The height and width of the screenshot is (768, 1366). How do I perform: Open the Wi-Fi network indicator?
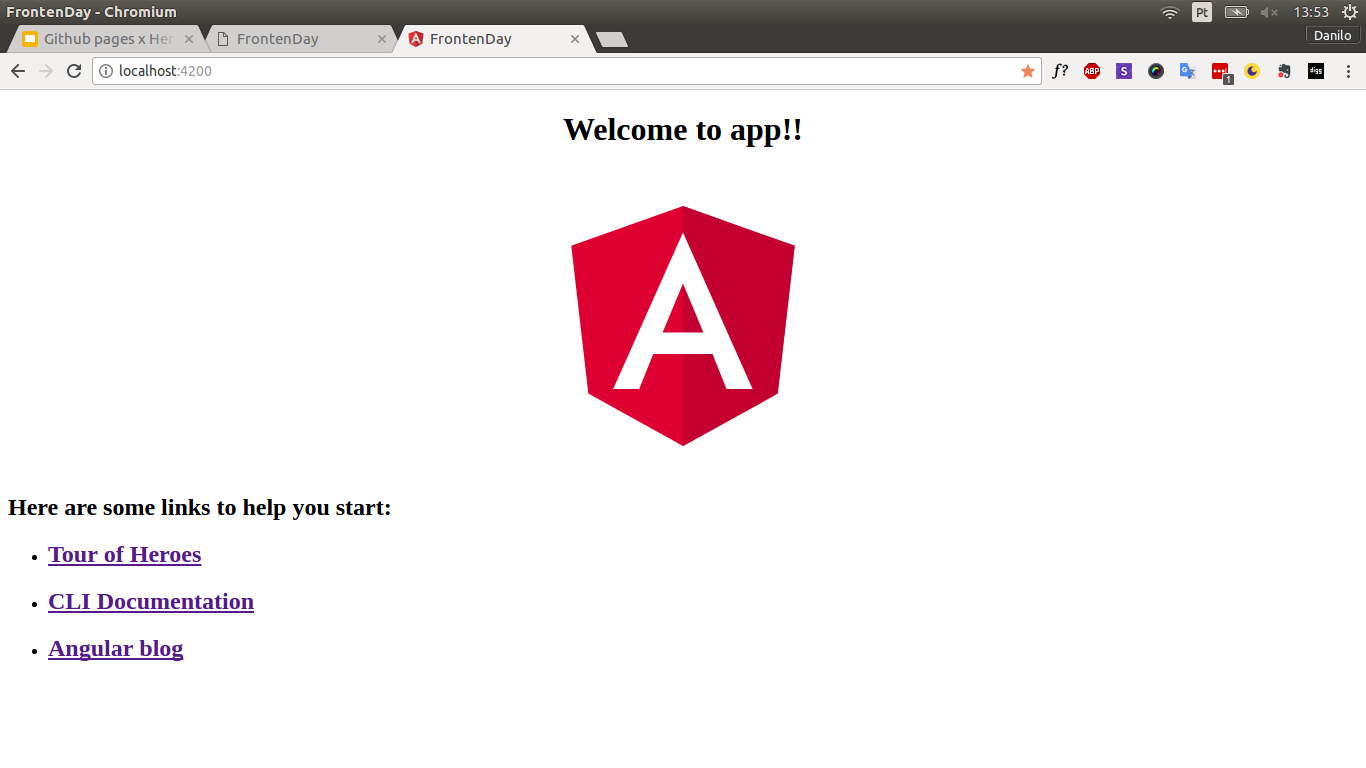tap(1170, 12)
